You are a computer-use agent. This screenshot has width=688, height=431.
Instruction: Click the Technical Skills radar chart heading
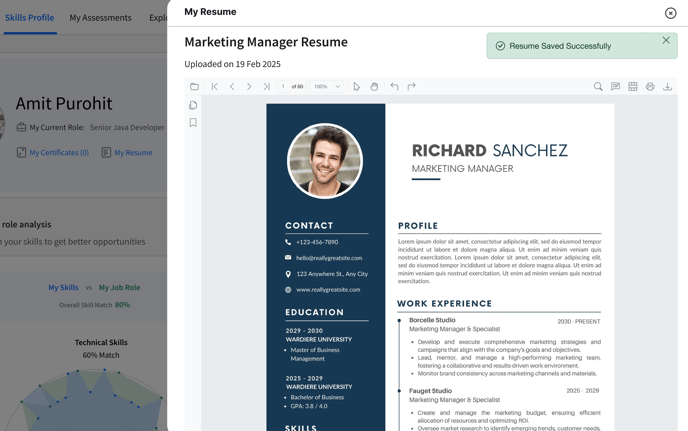pyautogui.click(x=101, y=342)
